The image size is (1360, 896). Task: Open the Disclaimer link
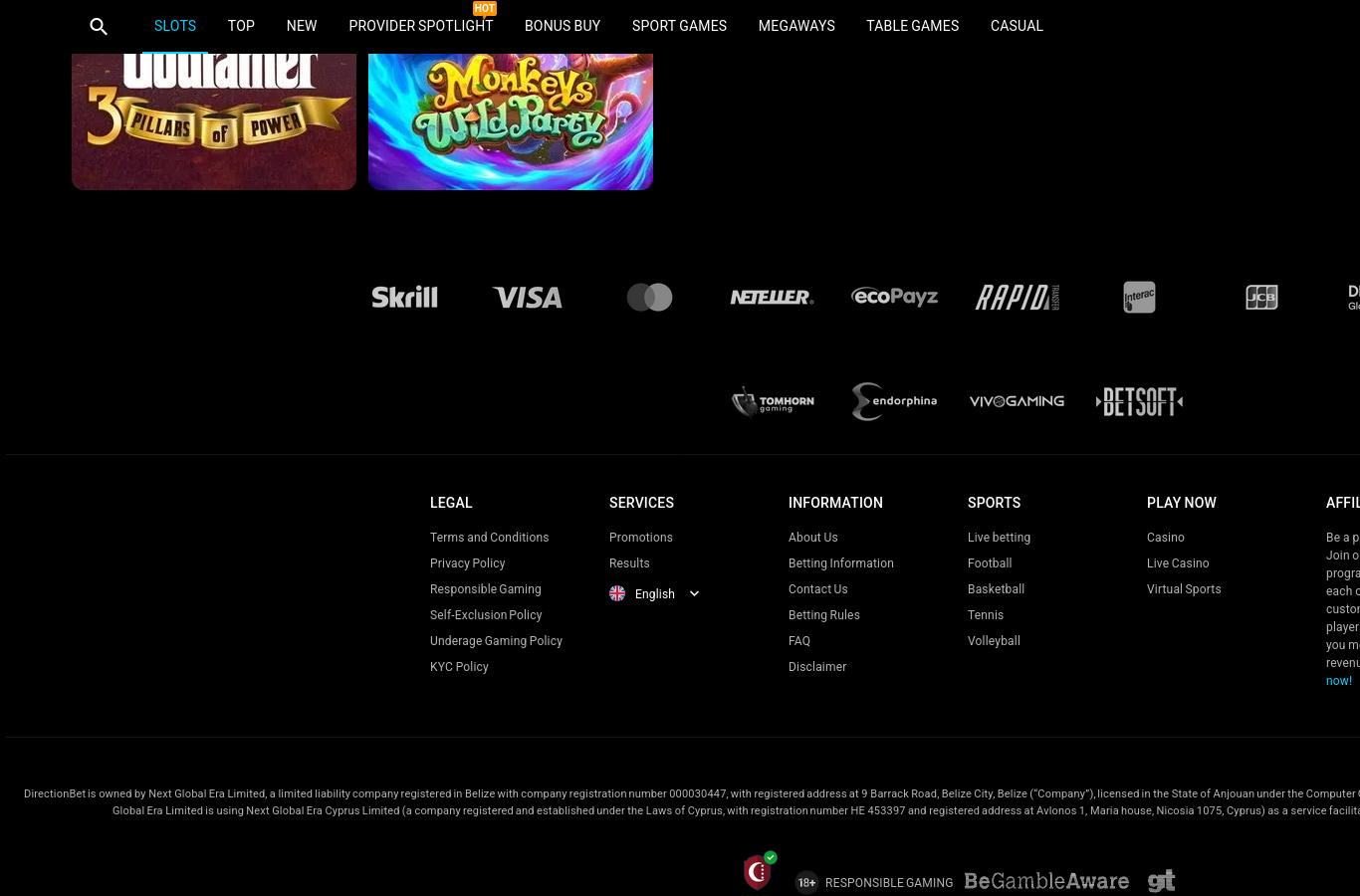tap(817, 667)
